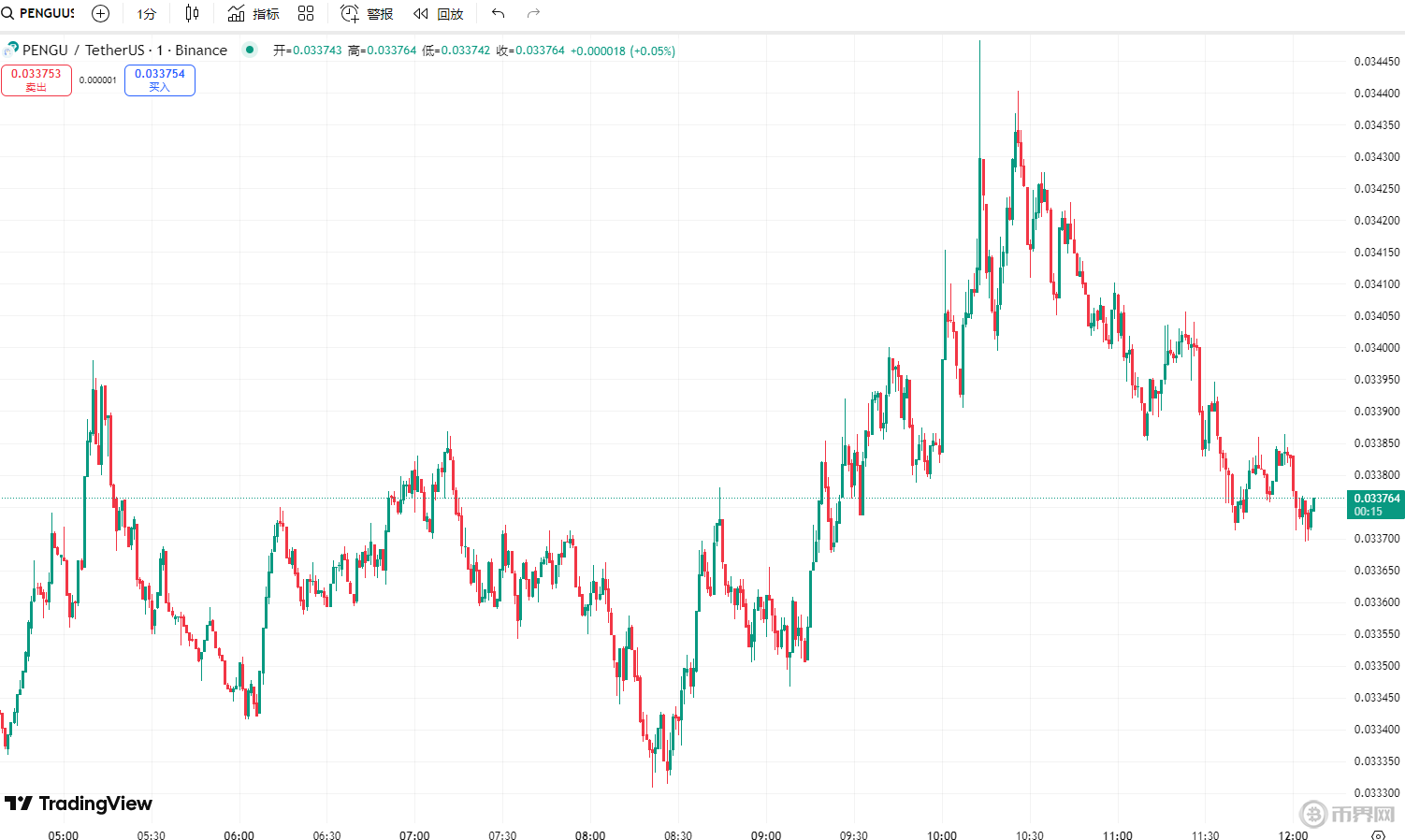The image size is (1405, 840).
Task: Click the PENGU / TetherUS symbol title
Action: 123,51
